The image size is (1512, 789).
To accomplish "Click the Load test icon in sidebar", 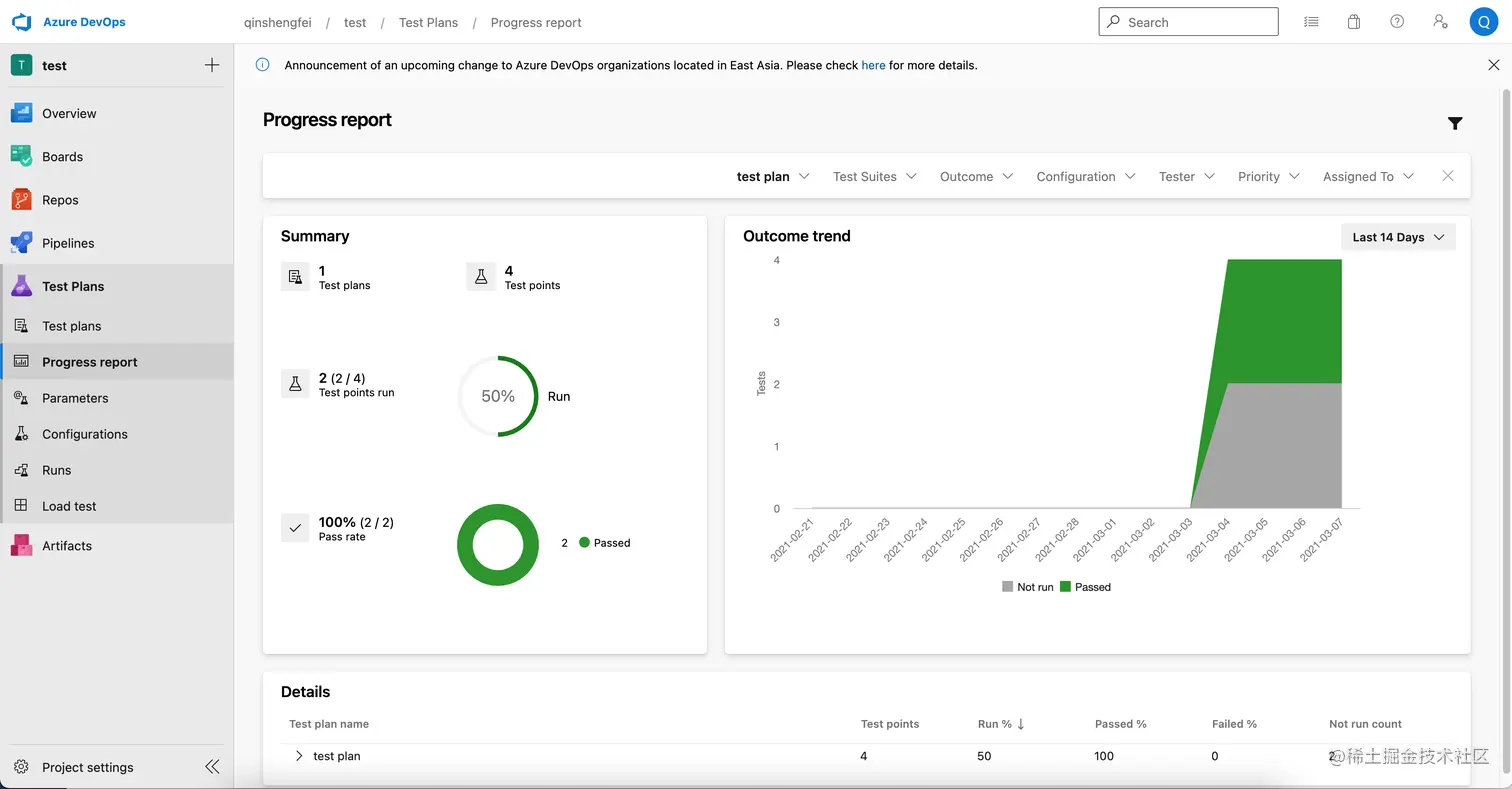I will pyautogui.click(x=21, y=506).
